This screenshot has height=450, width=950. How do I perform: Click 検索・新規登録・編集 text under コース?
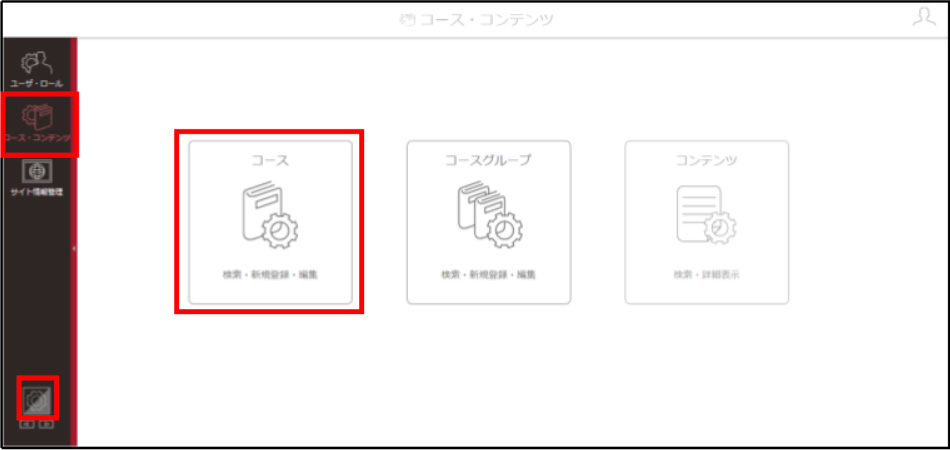[270, 274]
